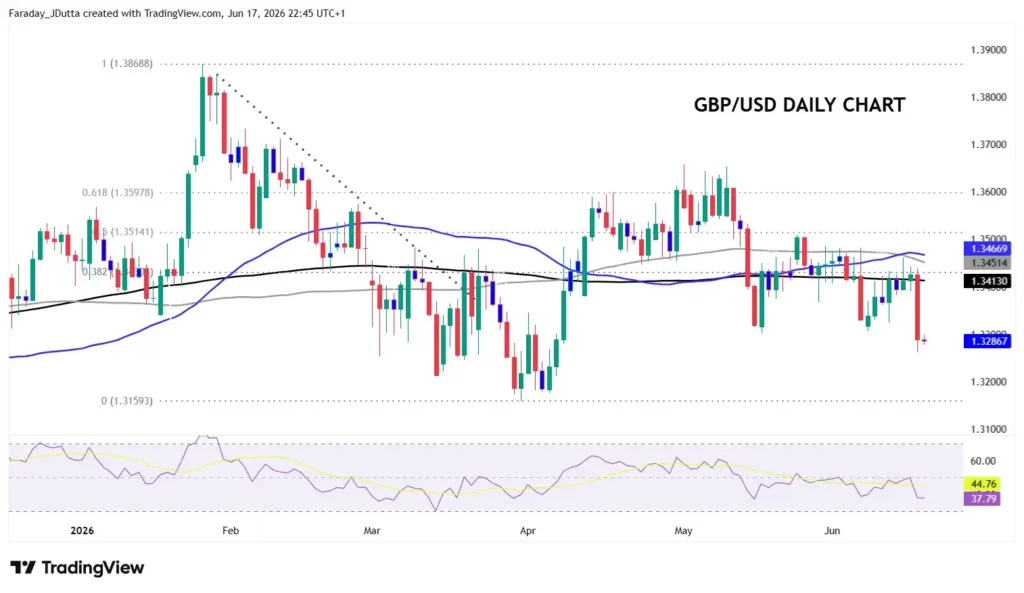Select the black 1.34130 moving average price tag
1024x593 pixels.
click(987, 281)
